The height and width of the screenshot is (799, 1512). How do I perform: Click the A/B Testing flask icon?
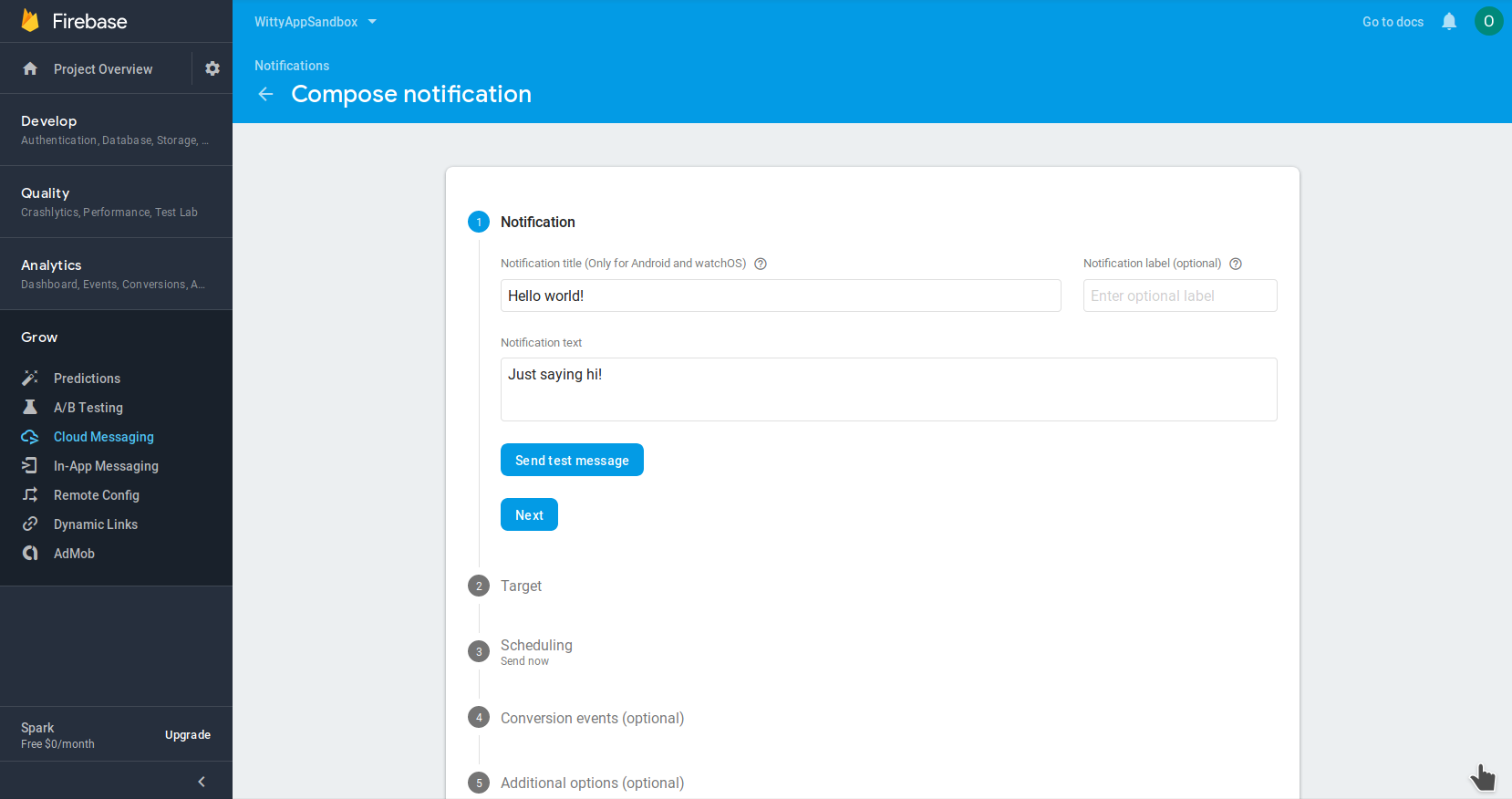[x=30, y=407]
